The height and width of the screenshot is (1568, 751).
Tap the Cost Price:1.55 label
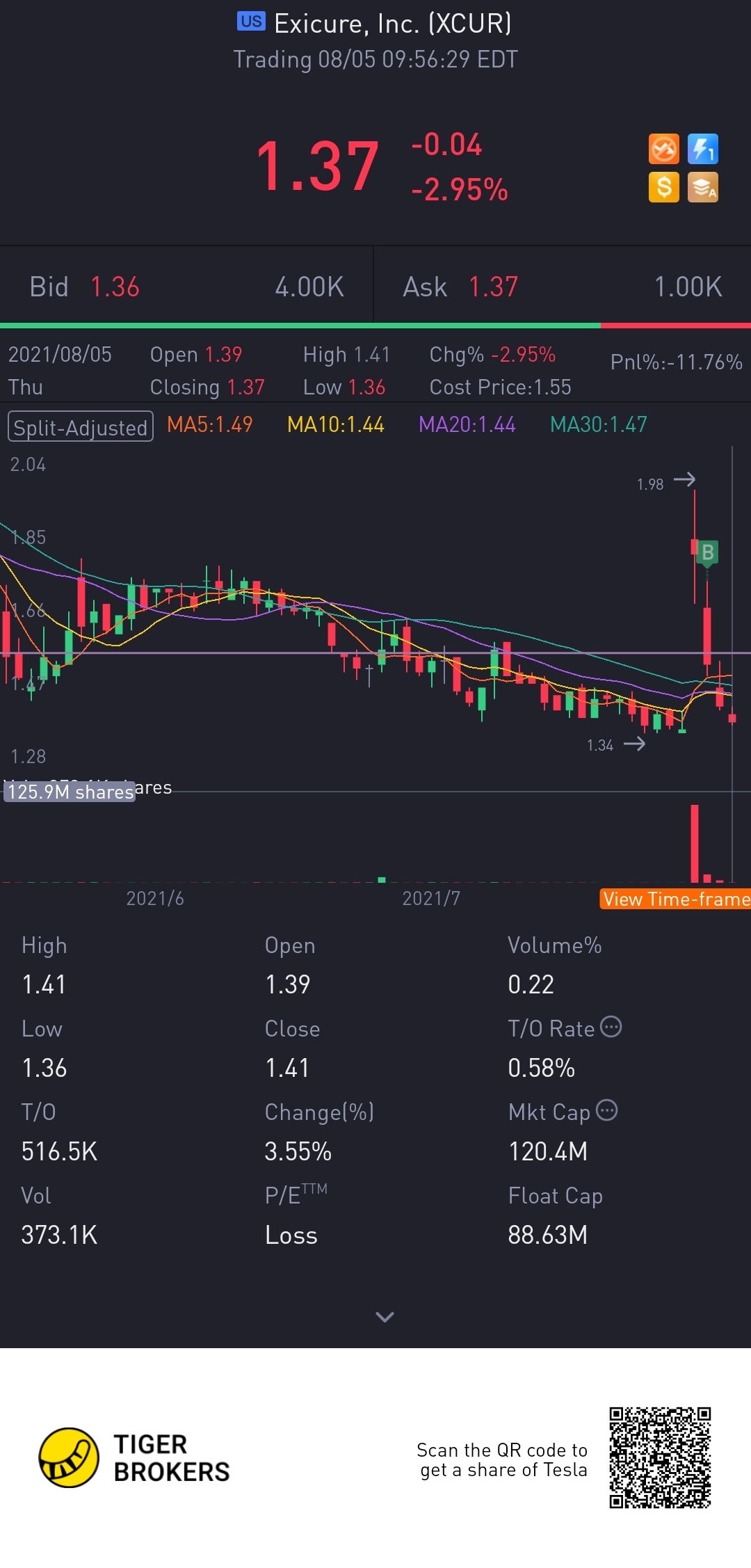pos(500,387)
